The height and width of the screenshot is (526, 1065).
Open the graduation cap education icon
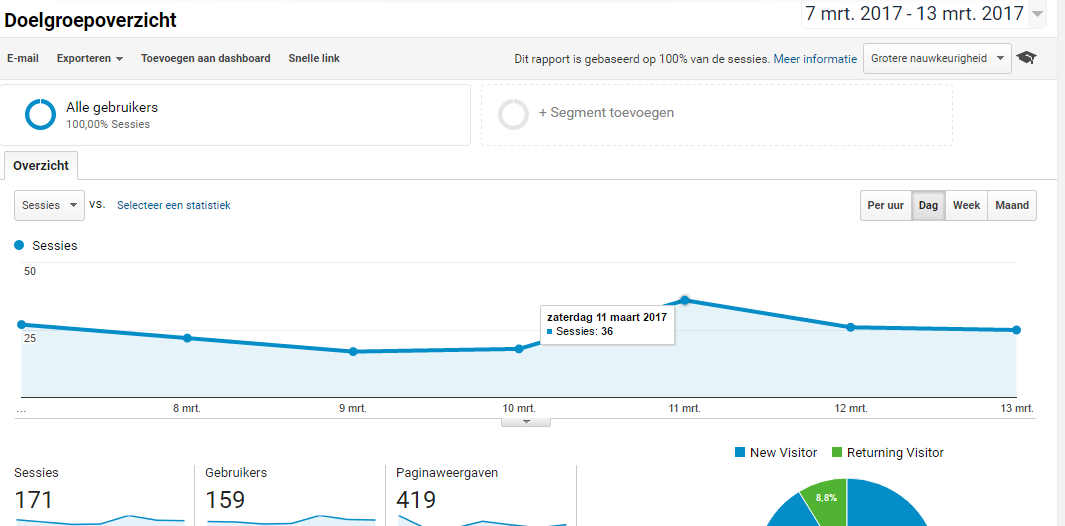point(1026,58)
